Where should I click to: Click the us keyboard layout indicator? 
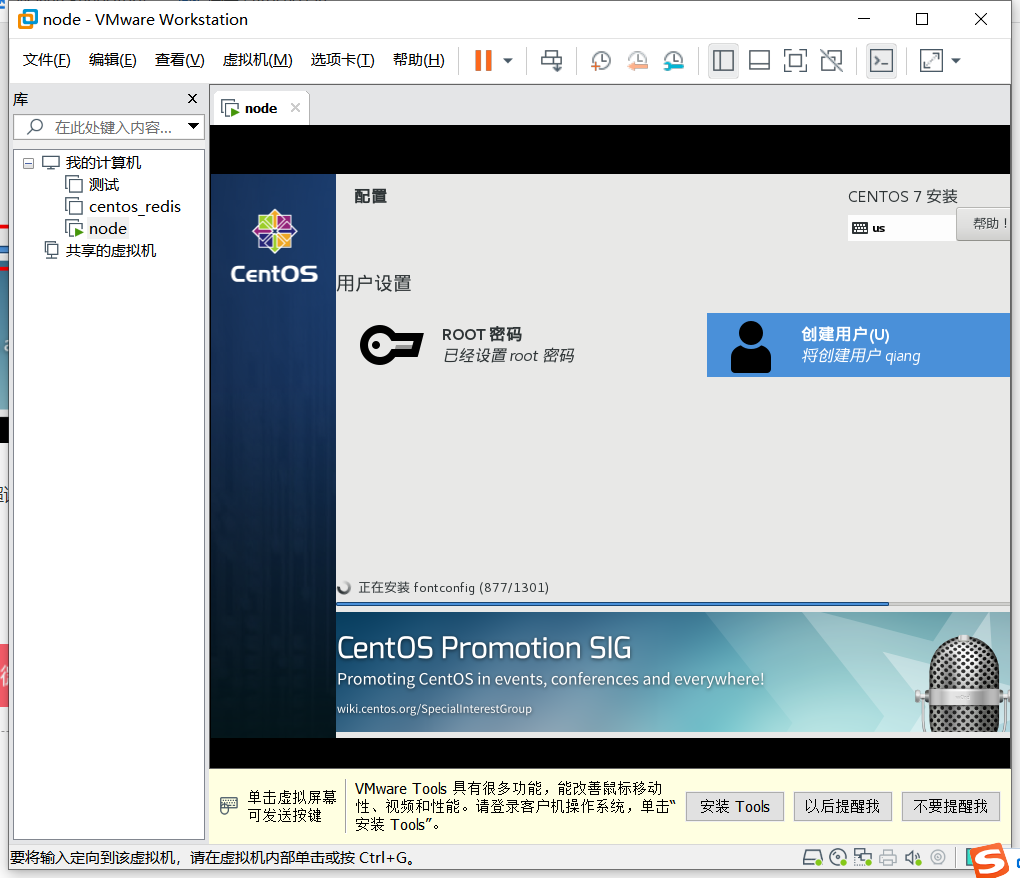coord(901,228)
